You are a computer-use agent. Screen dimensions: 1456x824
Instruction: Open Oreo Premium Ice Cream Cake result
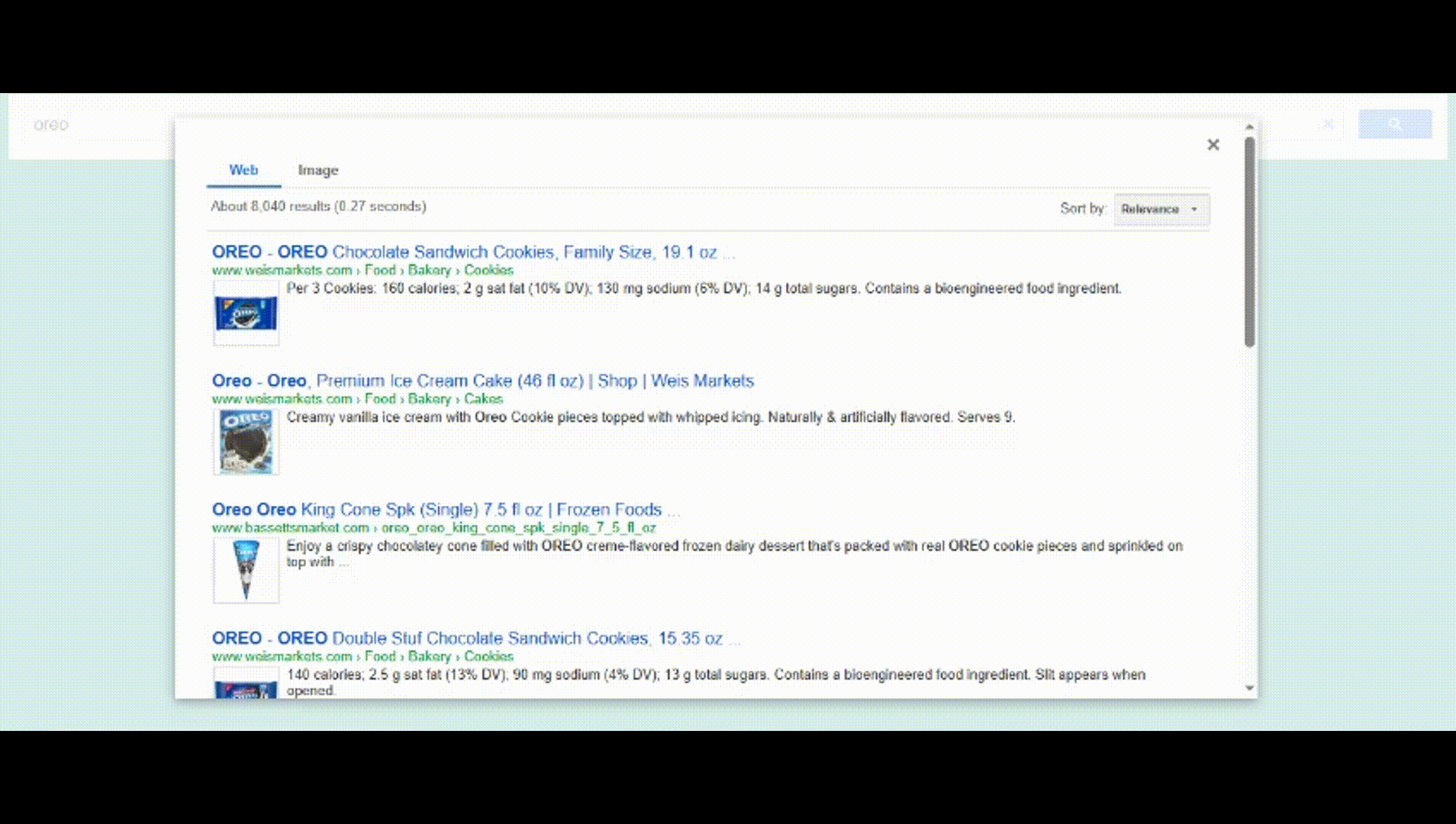[x=482, y=381]
